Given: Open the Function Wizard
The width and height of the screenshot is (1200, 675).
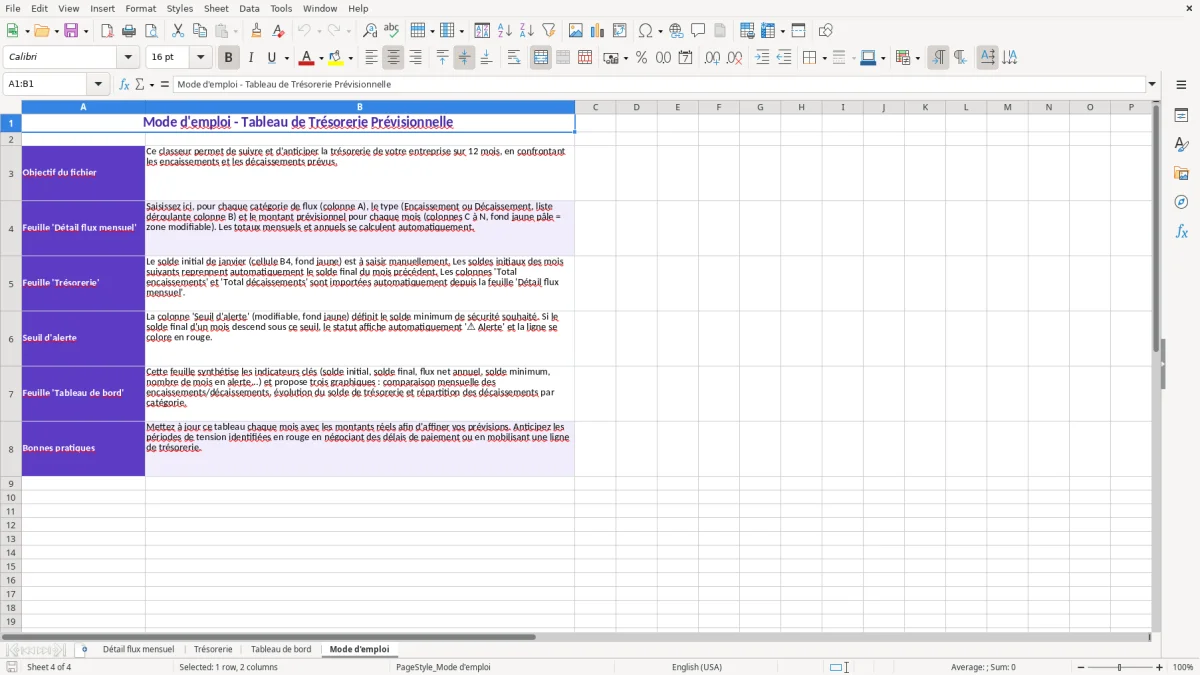Looking at the screenshot, I should pos(124,84).
